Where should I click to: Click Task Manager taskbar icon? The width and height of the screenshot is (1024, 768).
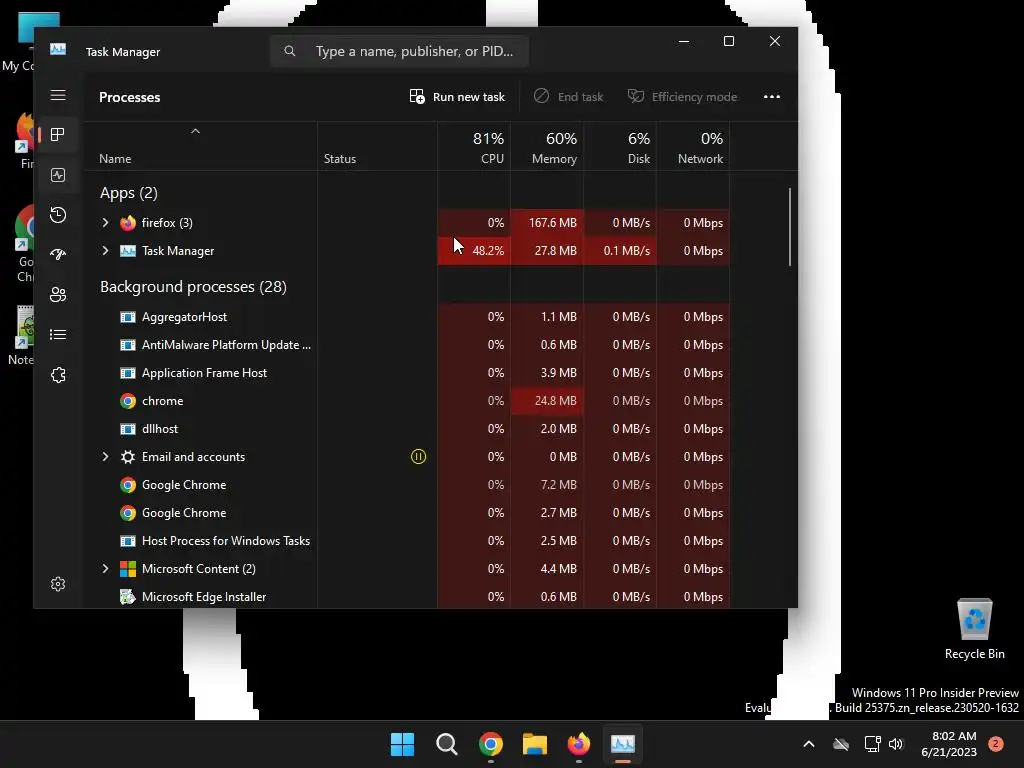(623, 744)
